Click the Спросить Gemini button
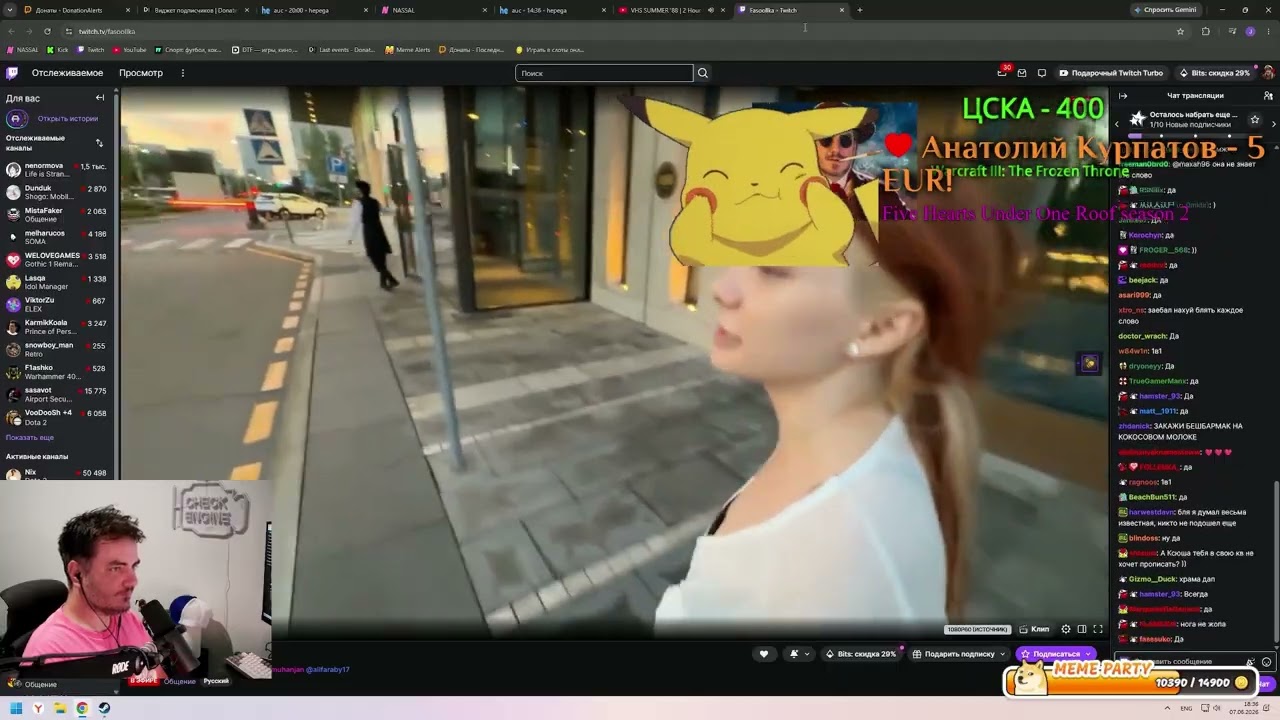The image size is (1280, 720). click(x=1164, y=10)
